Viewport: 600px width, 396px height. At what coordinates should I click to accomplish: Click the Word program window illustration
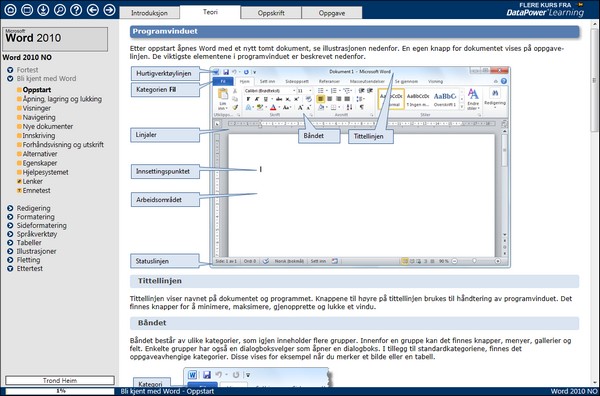[360, 167]
